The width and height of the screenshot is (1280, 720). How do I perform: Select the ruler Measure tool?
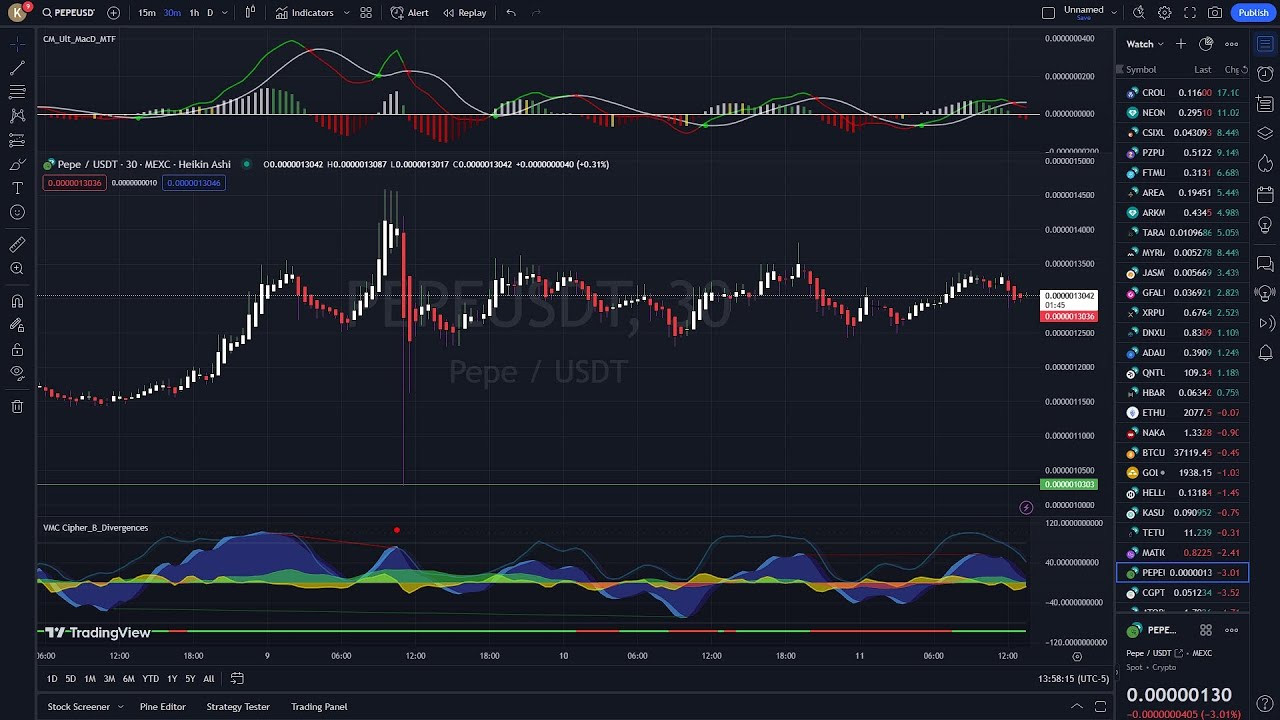(17, 245)
